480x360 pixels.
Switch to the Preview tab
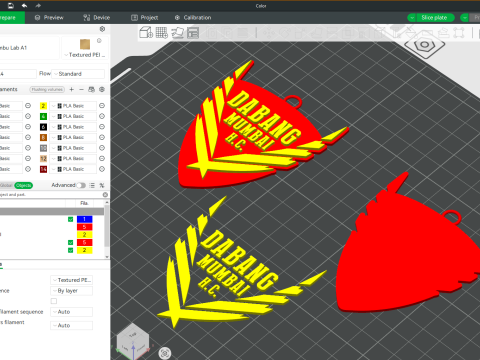tap(49, 18)
